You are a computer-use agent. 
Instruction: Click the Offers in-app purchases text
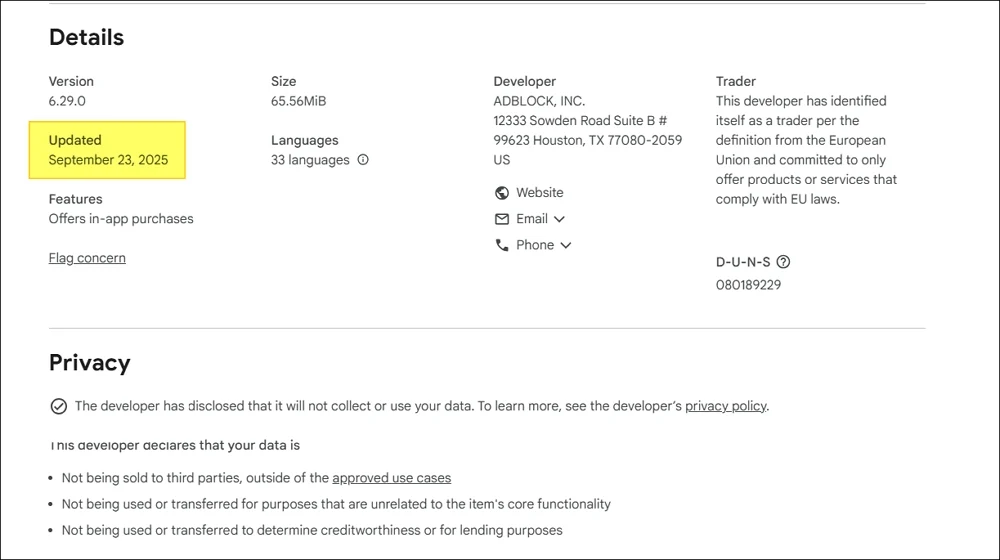click(x=121, y=219)
